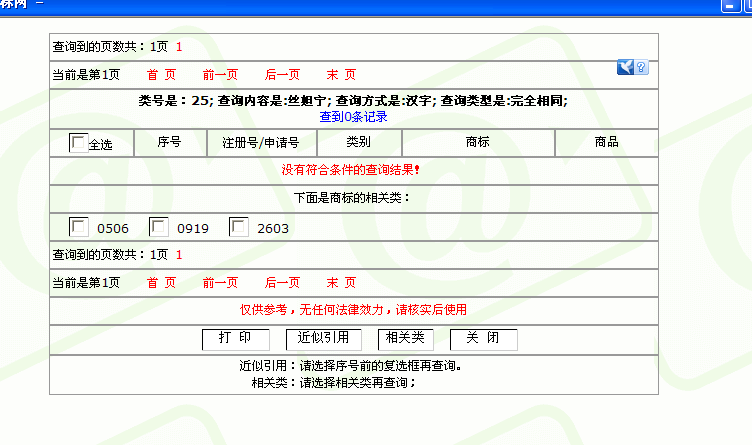Click the 商标 column header
Image resolution: width=752 pixels, height=445 pixels.
click(478, 142)
